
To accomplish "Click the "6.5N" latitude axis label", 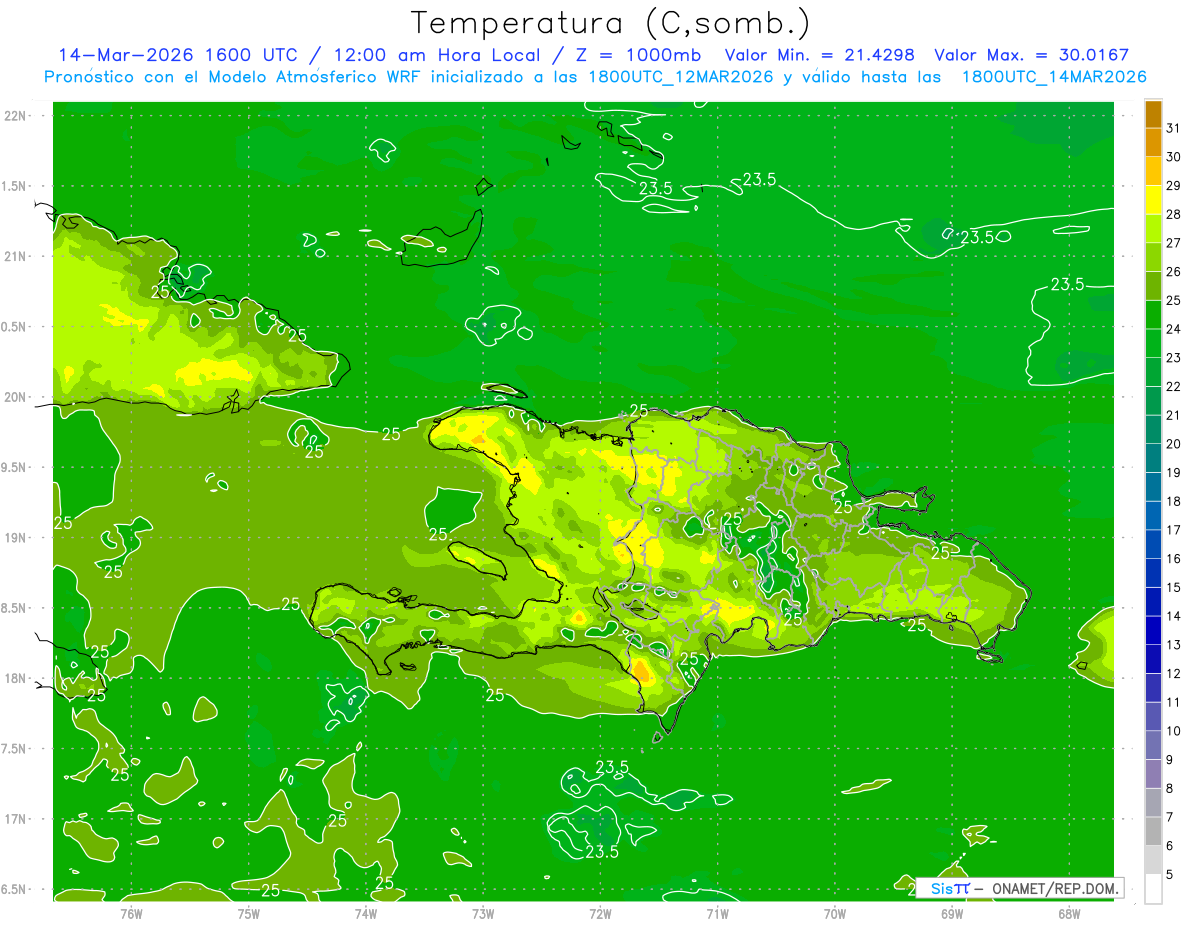I will (15, 890).
